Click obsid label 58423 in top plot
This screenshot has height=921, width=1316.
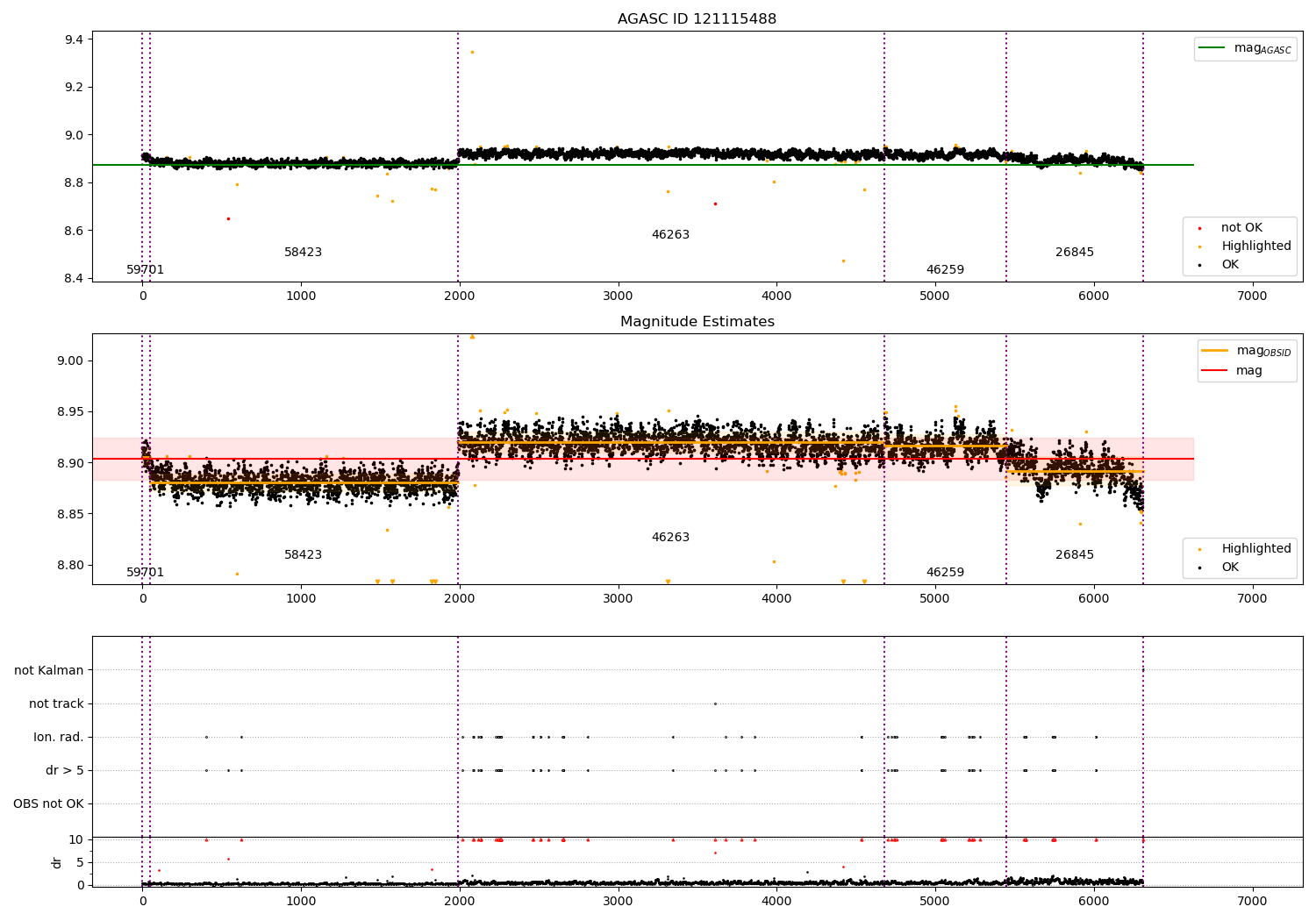[x=303, y=253]
